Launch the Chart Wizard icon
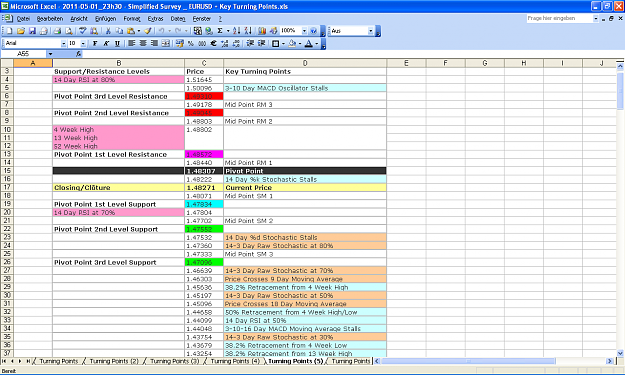The image size is (625, 375). click(x=261, y=31)
